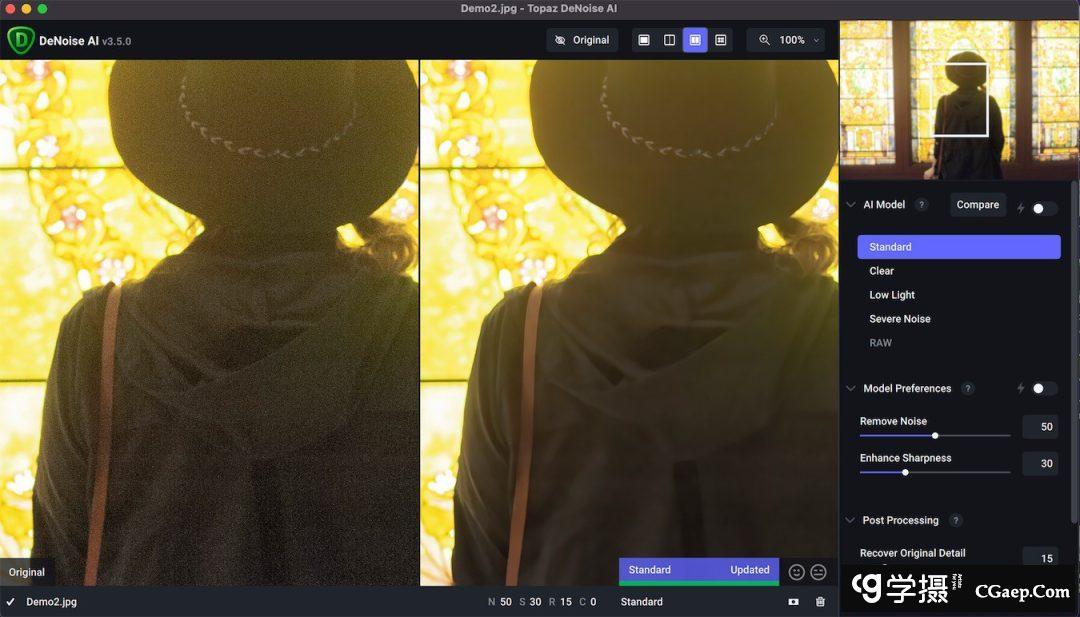Enable the Model Preferences auto switch

[1043, 388]
